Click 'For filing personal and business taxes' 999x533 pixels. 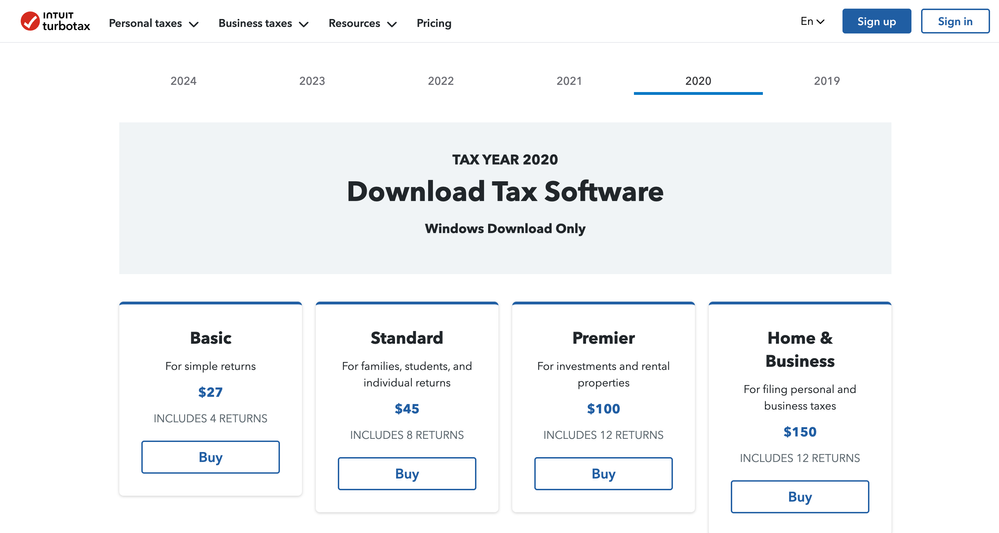[x=800, y=397]
